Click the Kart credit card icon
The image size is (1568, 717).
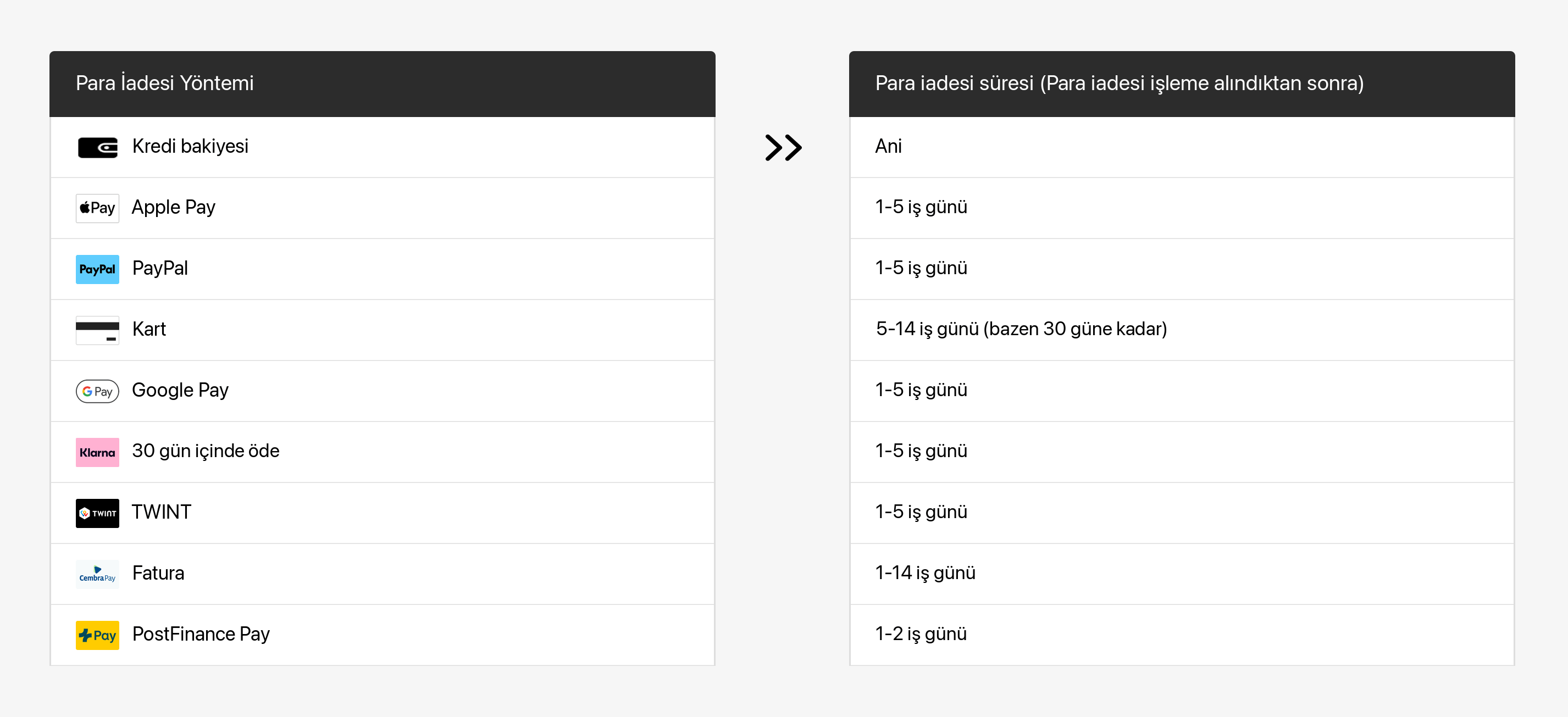(x=97, y=330)
